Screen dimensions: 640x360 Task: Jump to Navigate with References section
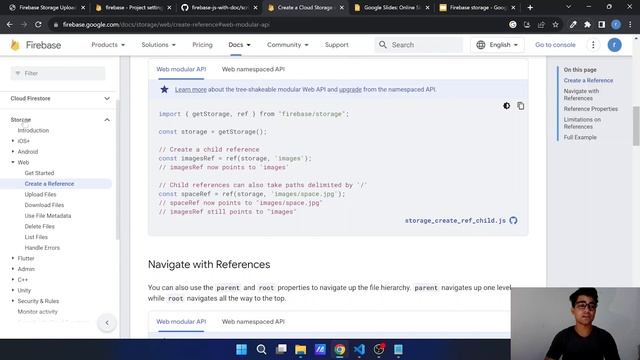click(581, 95)
